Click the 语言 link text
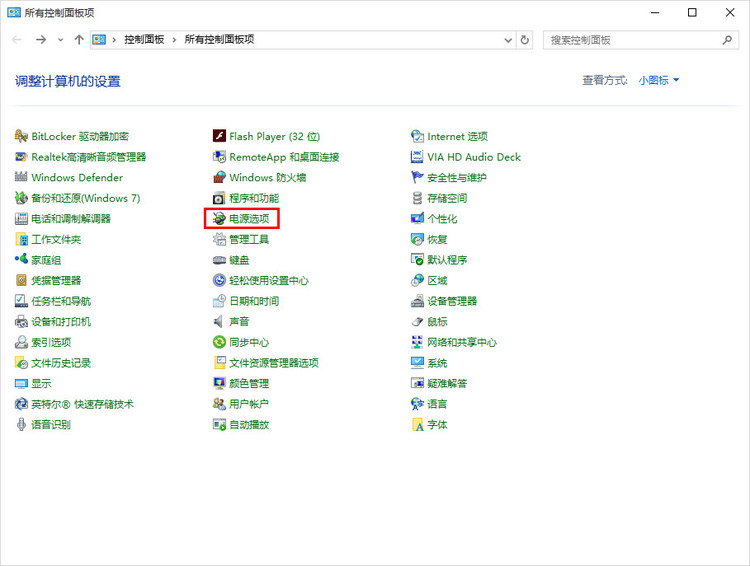 (x=437, y=404)
